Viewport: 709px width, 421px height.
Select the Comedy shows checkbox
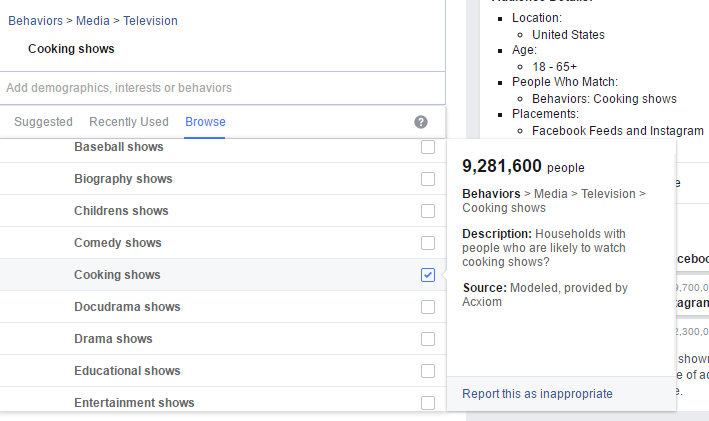pos(428,243)
